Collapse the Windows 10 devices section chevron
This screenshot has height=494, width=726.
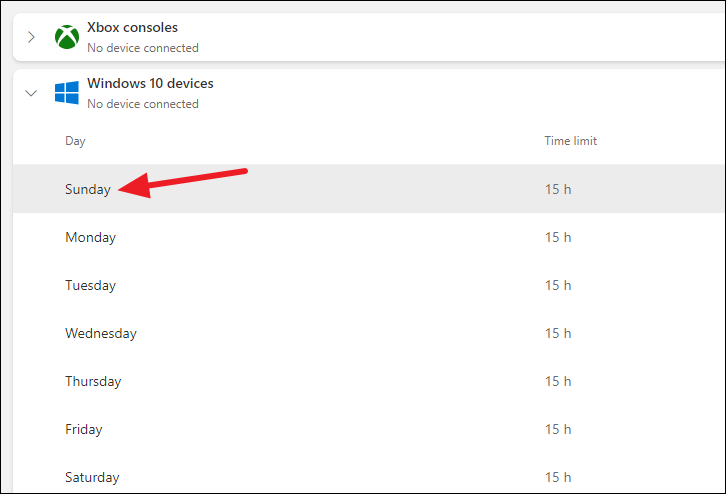(31, 93)
